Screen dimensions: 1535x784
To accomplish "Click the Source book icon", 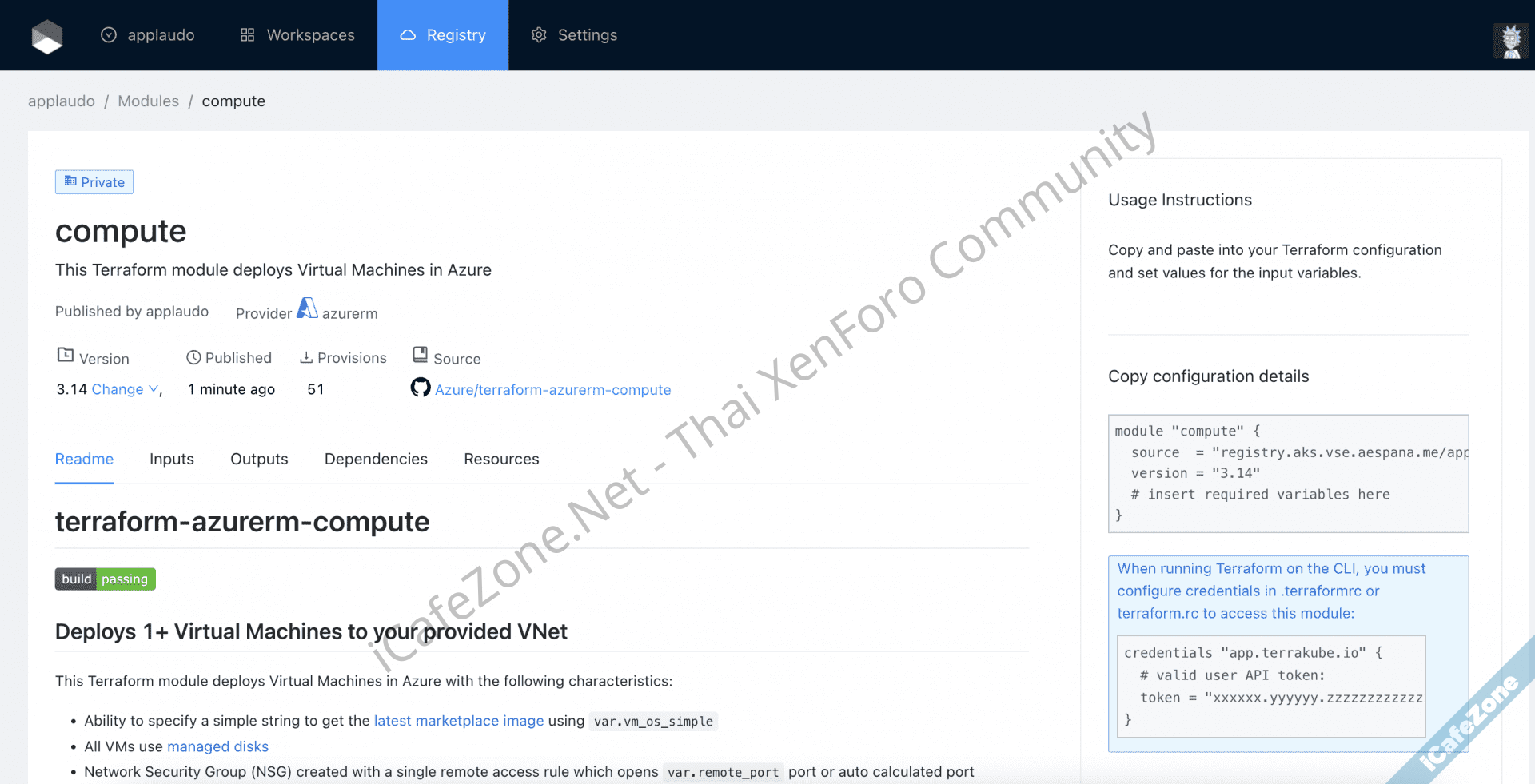I will coord(421,355).
